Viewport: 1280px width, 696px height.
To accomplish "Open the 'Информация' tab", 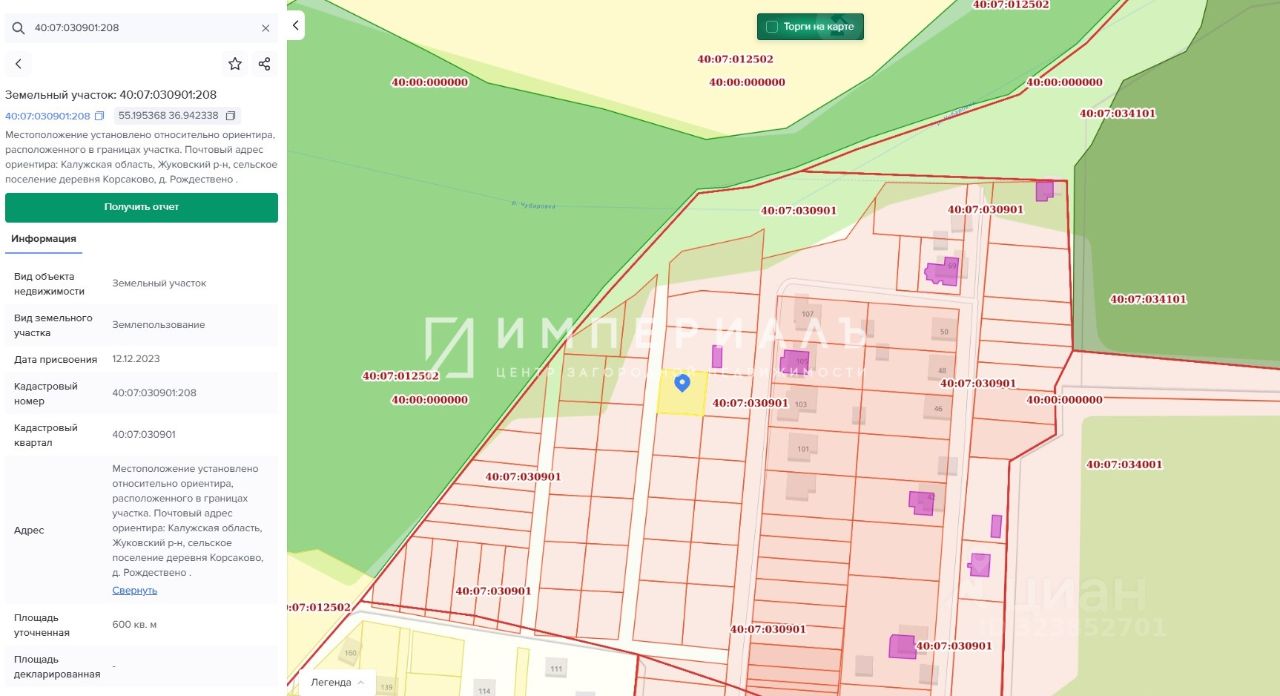I will coord(44,239).
